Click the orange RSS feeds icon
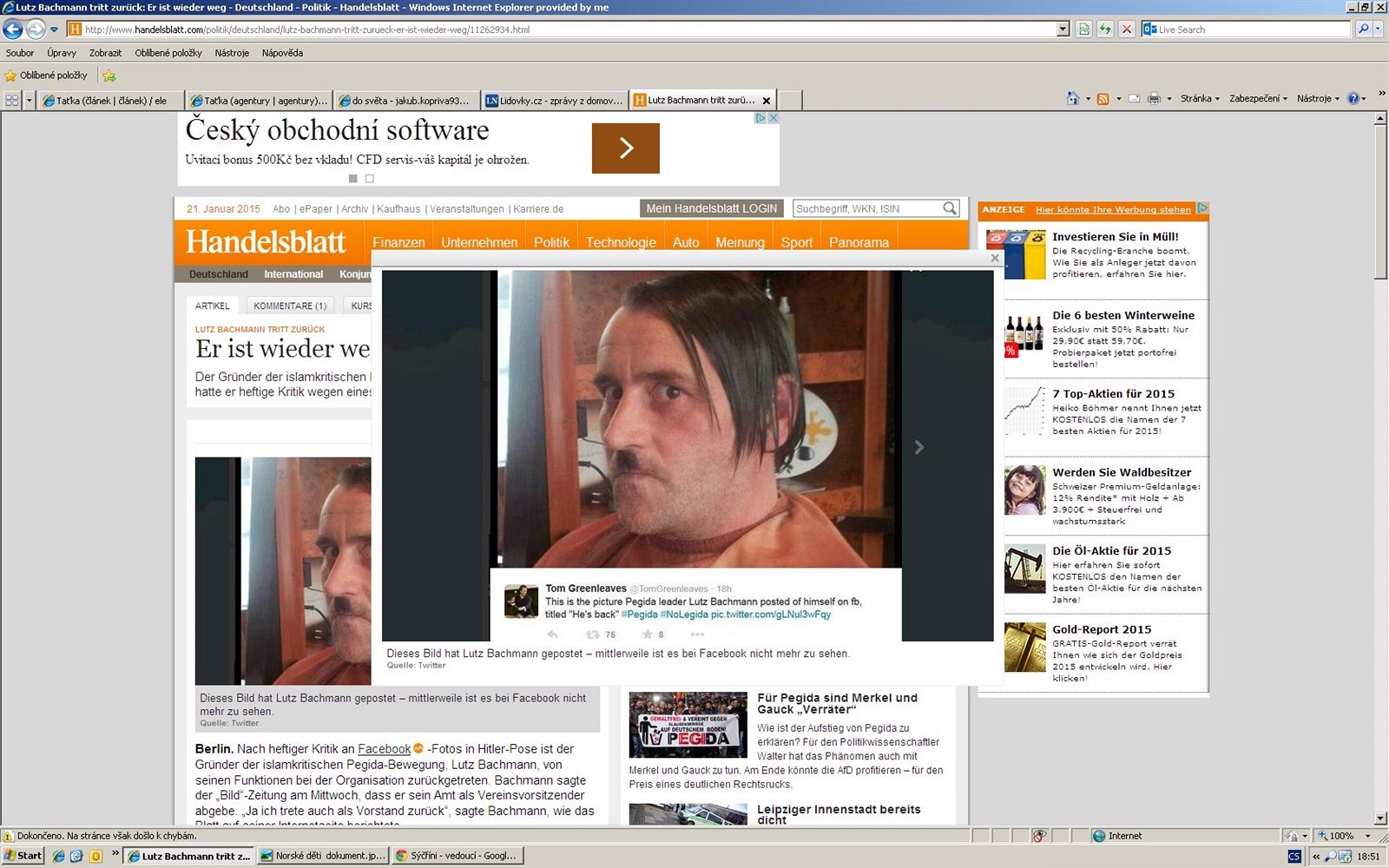The width and height of the screenshot is (1389, 868). click(x=1103, y=99)
